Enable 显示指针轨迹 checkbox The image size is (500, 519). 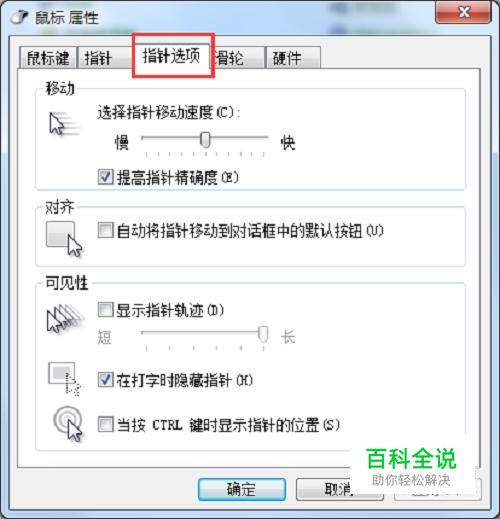[106, 310]
